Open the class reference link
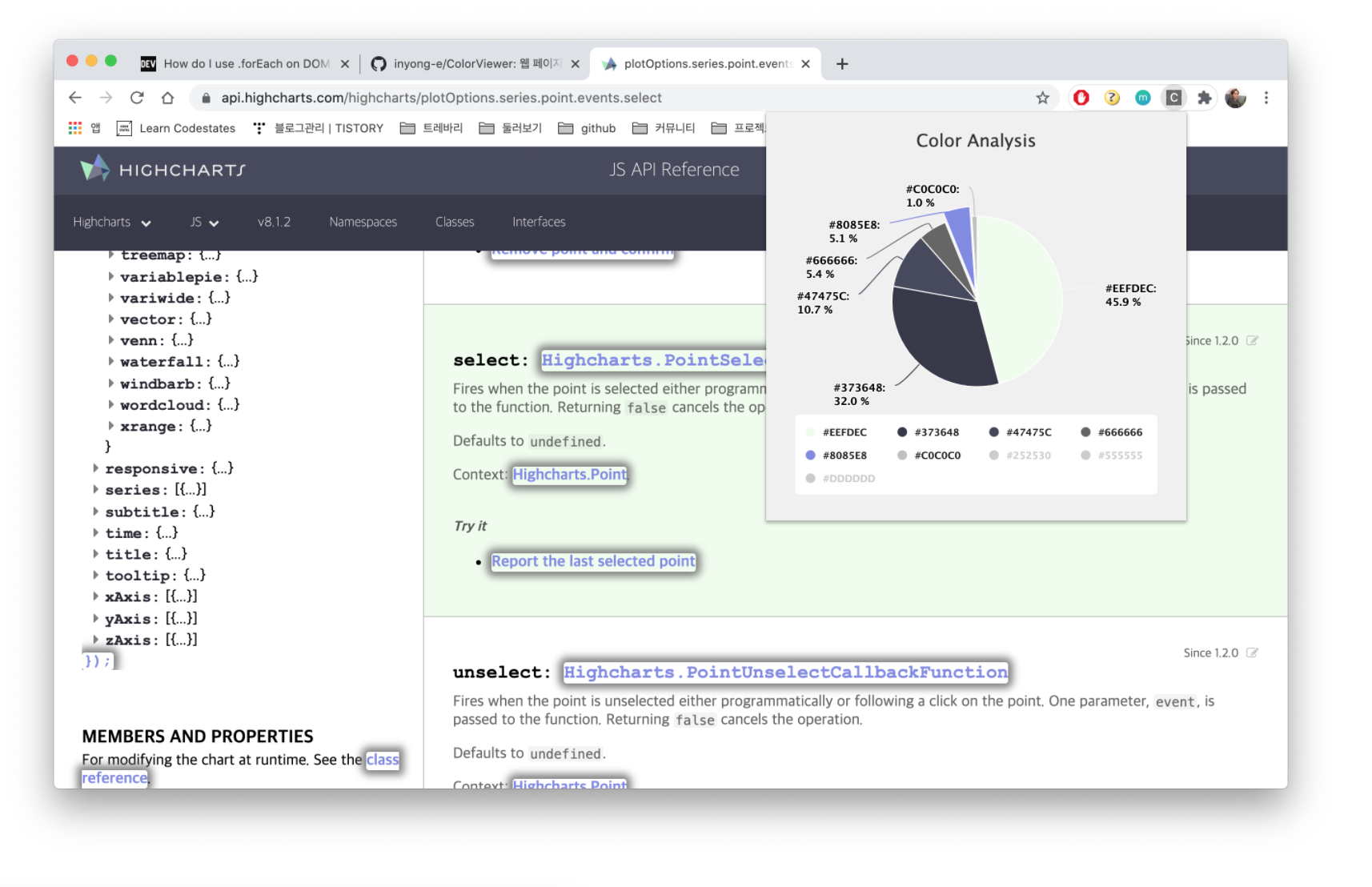Screen dimensions: 1372x887 click(x=383, y=760)
